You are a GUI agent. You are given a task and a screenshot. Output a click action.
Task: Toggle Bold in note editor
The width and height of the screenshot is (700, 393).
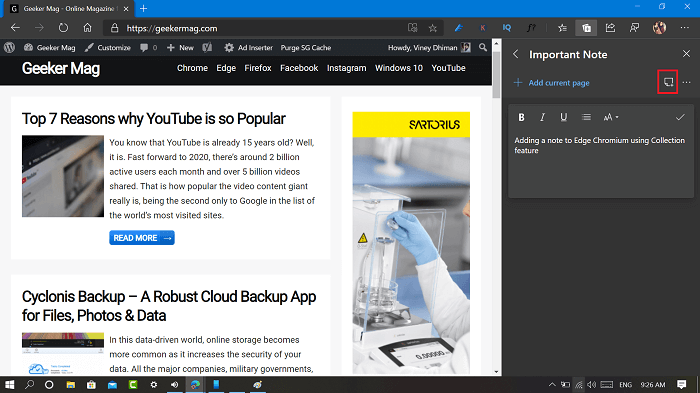[521, 117]
